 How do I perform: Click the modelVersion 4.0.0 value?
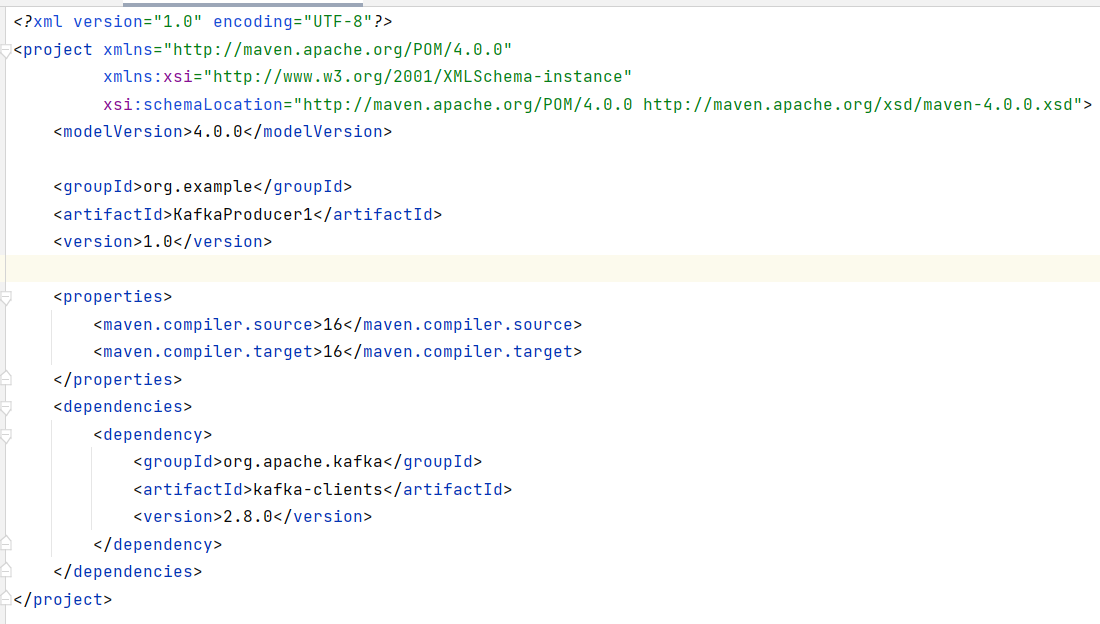217,131
